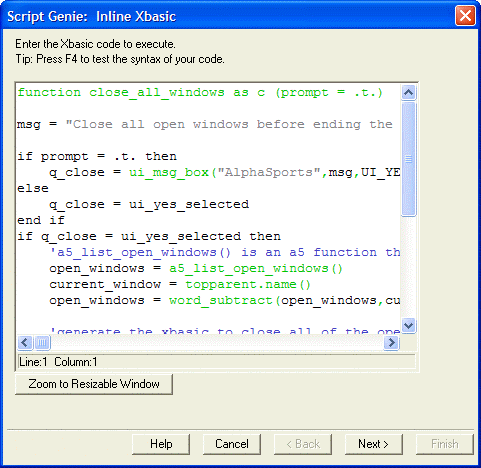The width and height of the screenshot is (481, 468).
Task: Click the vertical scrollbar up arrow
Action: click(409, 93)
